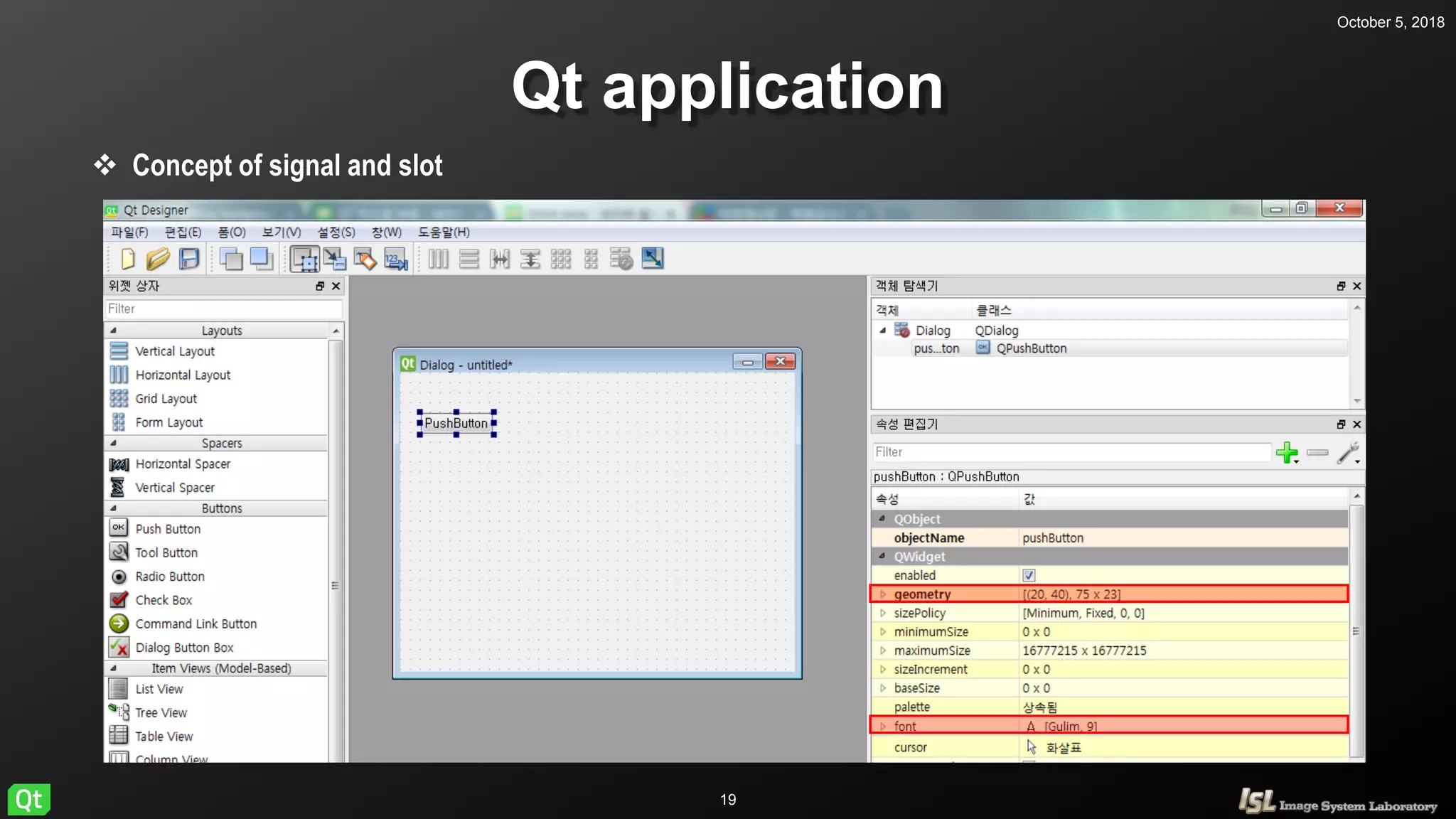Click the PushButton on the dialog form
This screenshot has width=1456, height=819.
click(456, 424)
